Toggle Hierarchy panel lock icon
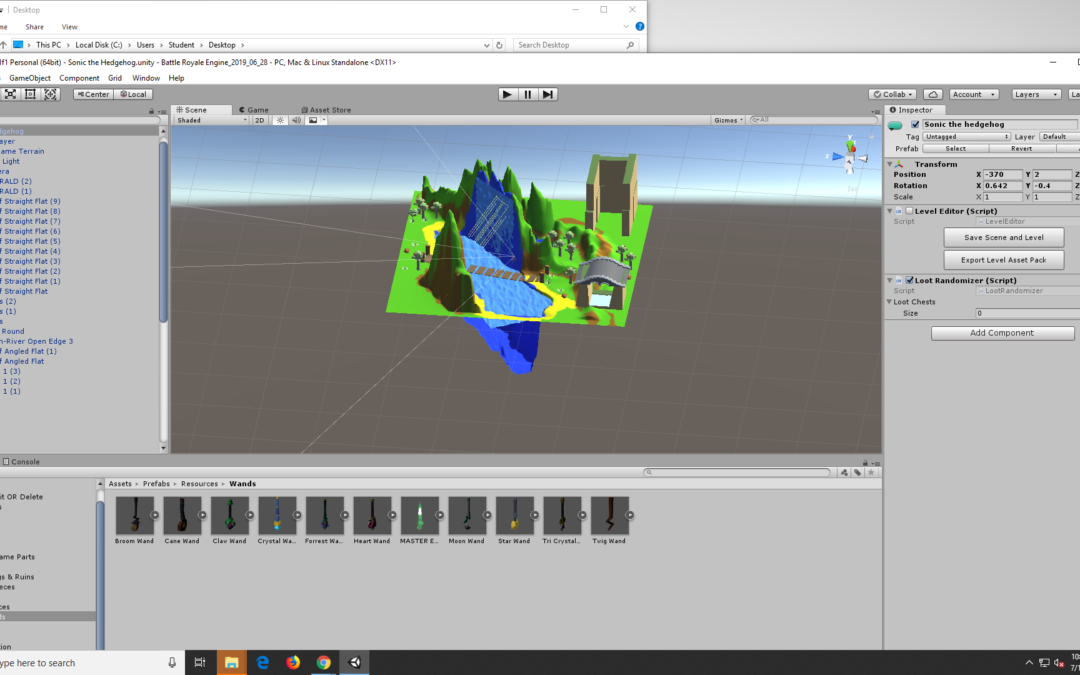 tap(152, 111)
